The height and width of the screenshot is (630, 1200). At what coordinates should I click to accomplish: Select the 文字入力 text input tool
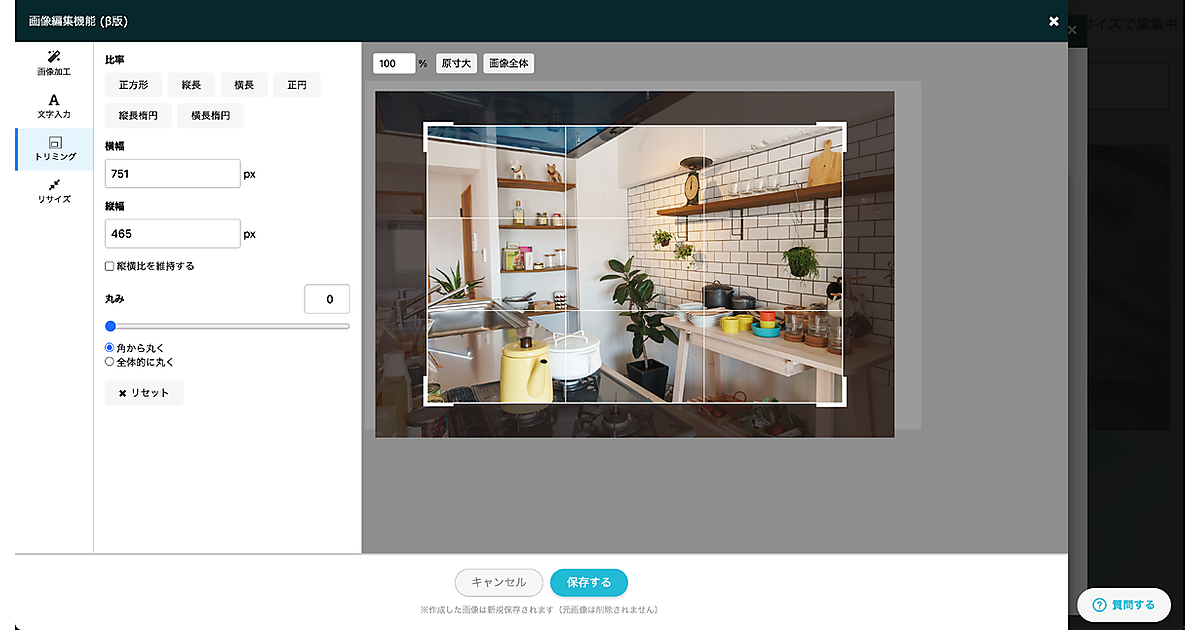(x=54, y=106)
